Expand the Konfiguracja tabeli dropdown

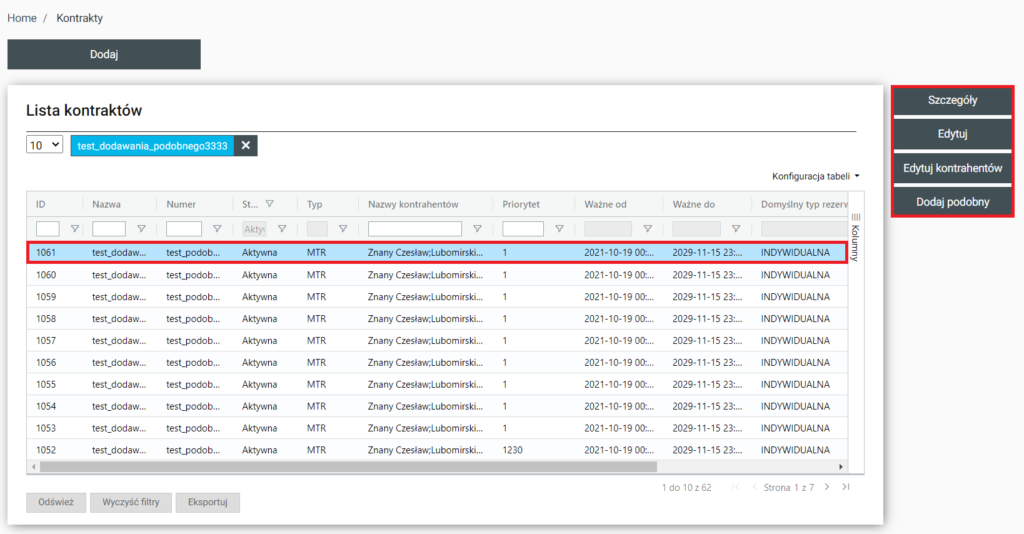pyautogui.click(x=816, y=176)
